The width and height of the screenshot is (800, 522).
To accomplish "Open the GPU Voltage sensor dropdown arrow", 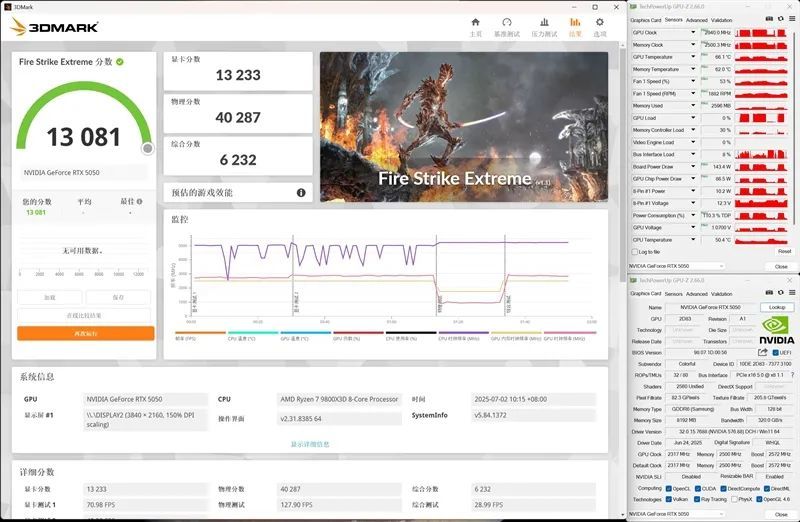I will pos(693,228).
